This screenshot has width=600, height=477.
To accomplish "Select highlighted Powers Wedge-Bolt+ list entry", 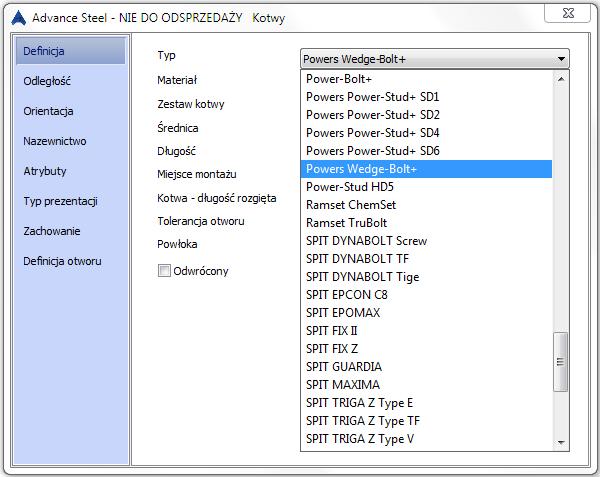I will pos(426,169).
